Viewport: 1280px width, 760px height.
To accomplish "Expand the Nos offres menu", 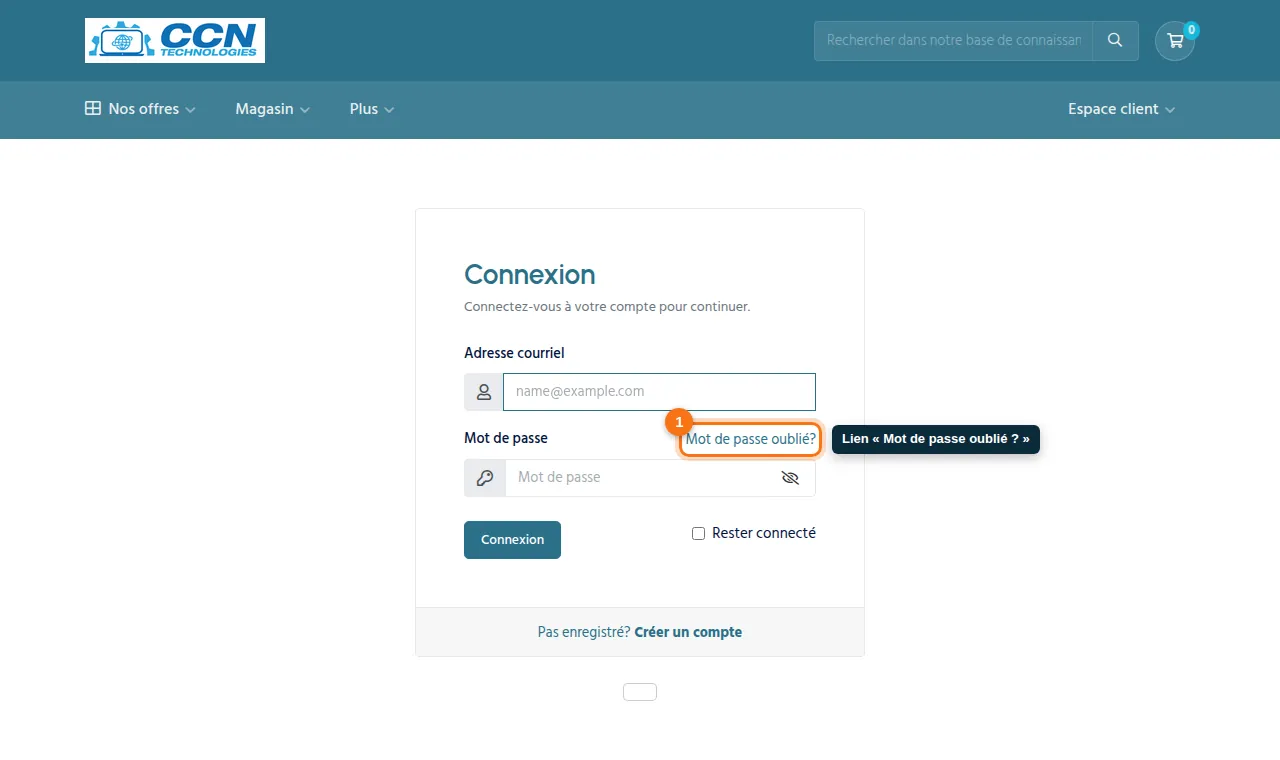I will (x=140, y=109).
